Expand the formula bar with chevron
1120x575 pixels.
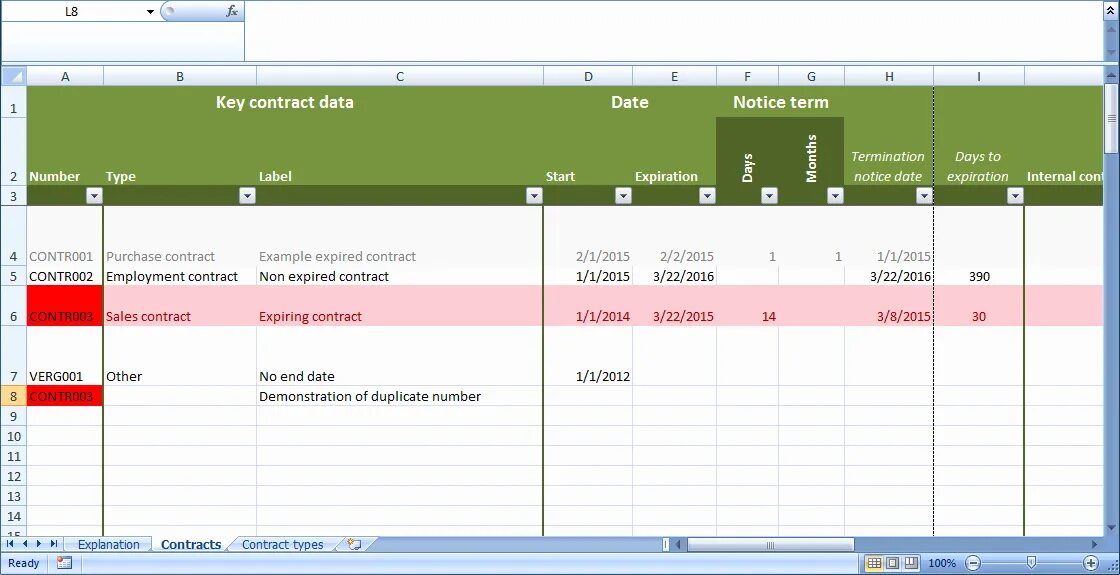tap(1110, 11)
